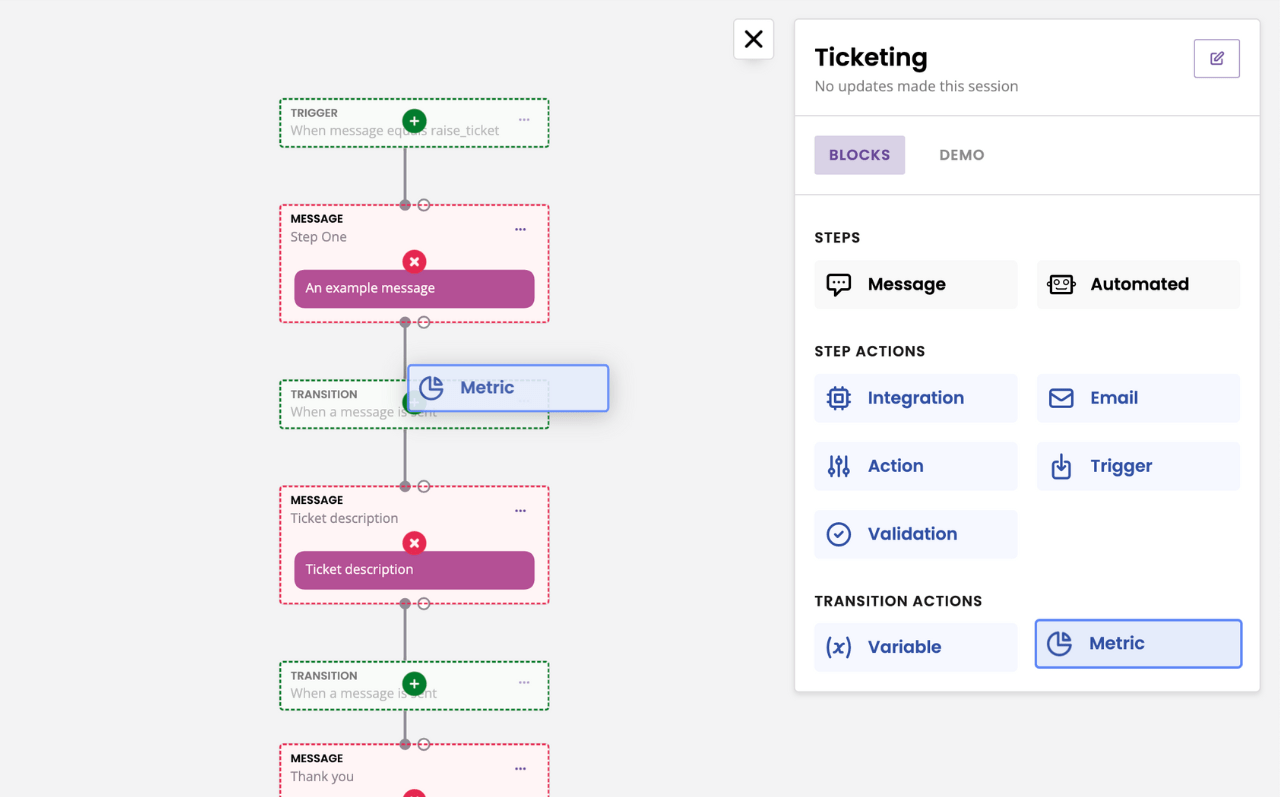Edit the Ticketing flow name pencil icon
Screen dimensions: 1280x797
tap(1216, 59)
